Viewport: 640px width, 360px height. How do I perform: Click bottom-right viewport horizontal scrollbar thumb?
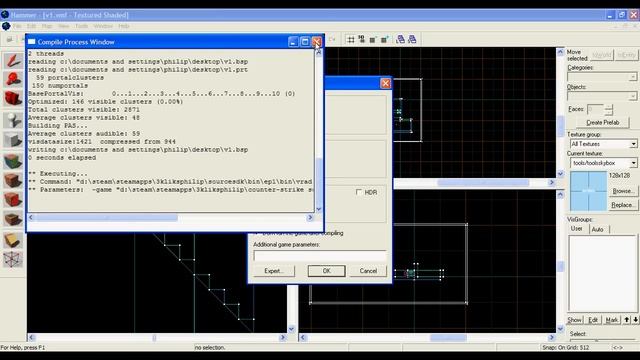point(448,338)
